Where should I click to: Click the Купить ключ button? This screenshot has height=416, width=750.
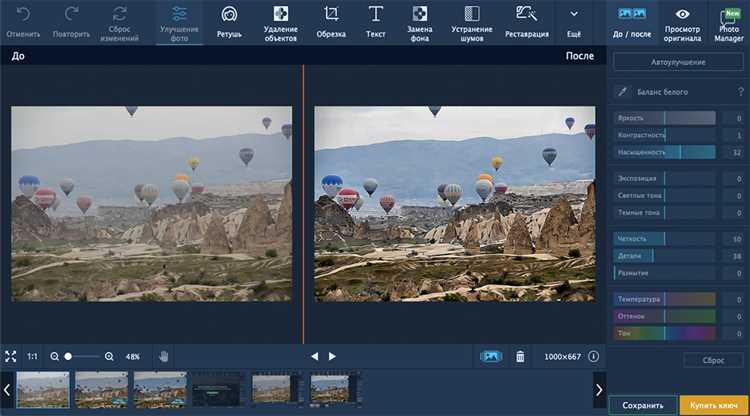714,405
